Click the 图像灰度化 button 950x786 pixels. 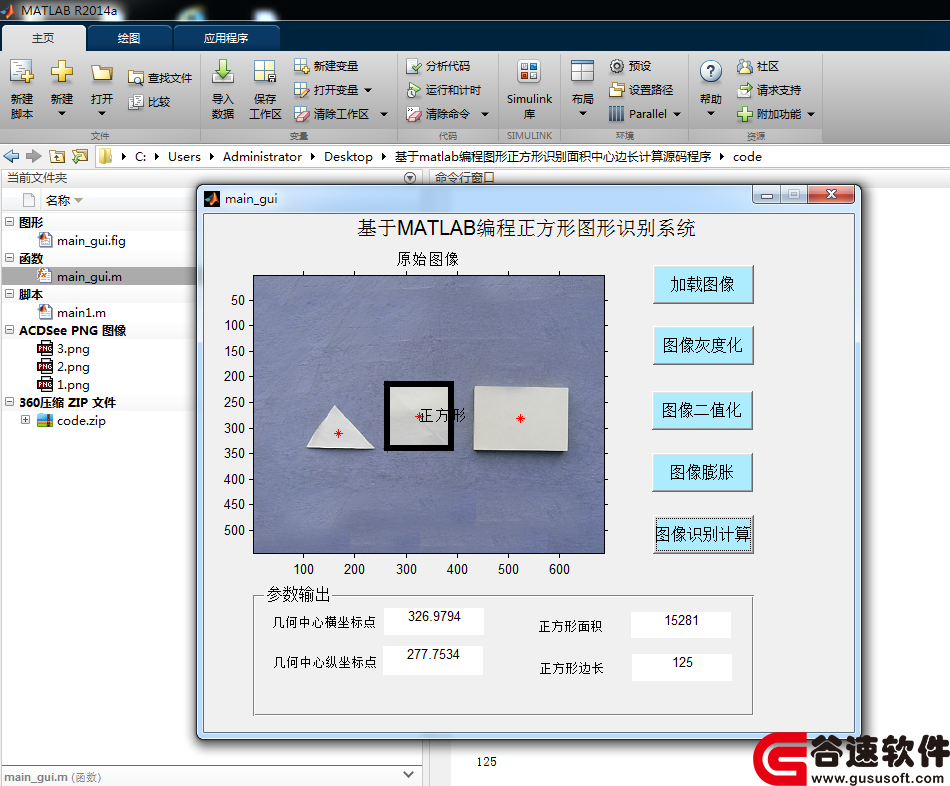tap(703, 345)
